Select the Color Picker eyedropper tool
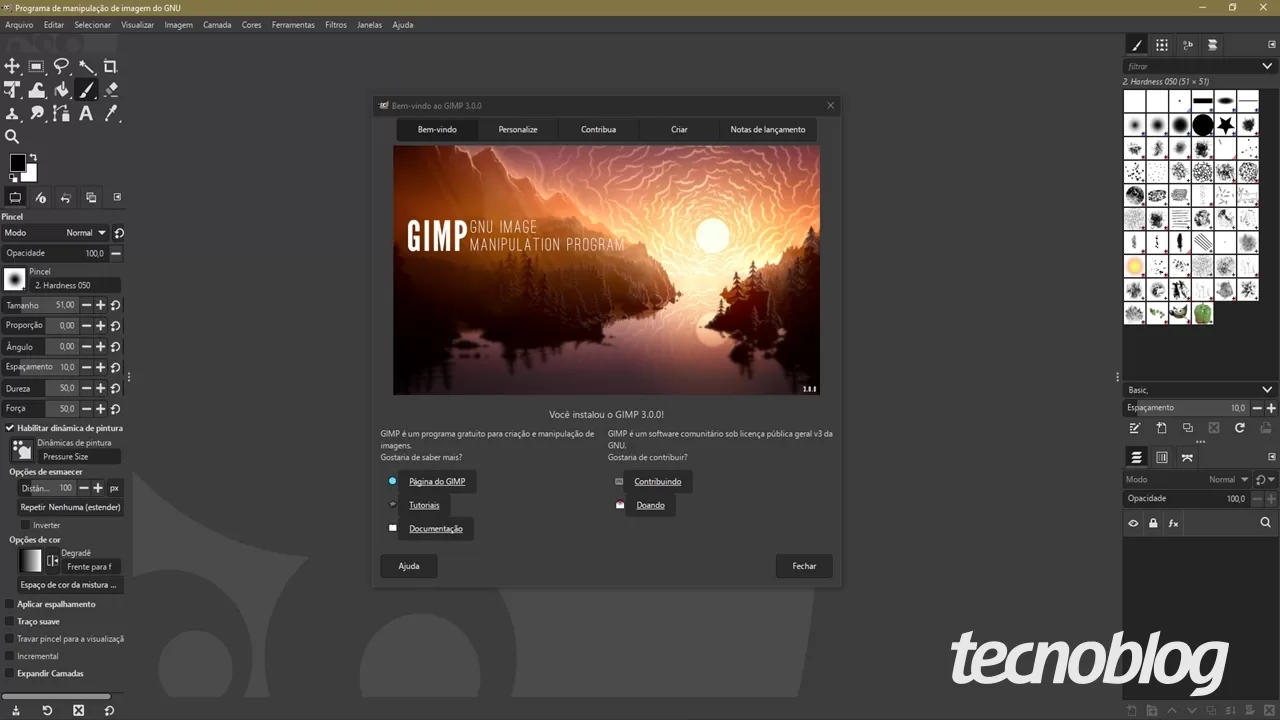1280x720 pixels. point(111,114)
